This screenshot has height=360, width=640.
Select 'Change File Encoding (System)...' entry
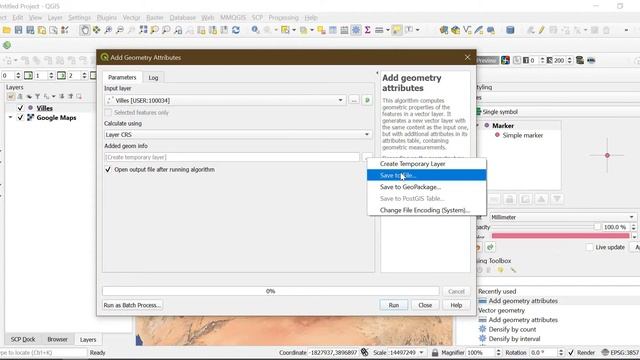point(427,210)
